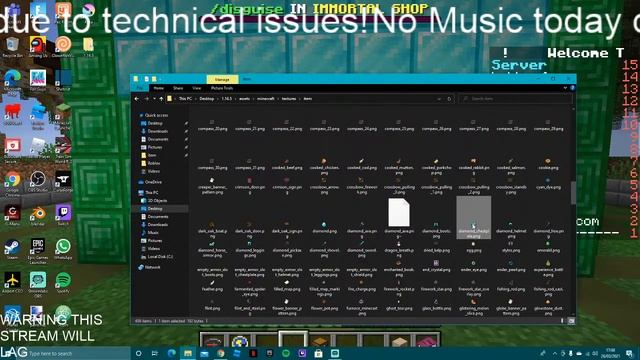Select cookie.png file

[548, 164]
